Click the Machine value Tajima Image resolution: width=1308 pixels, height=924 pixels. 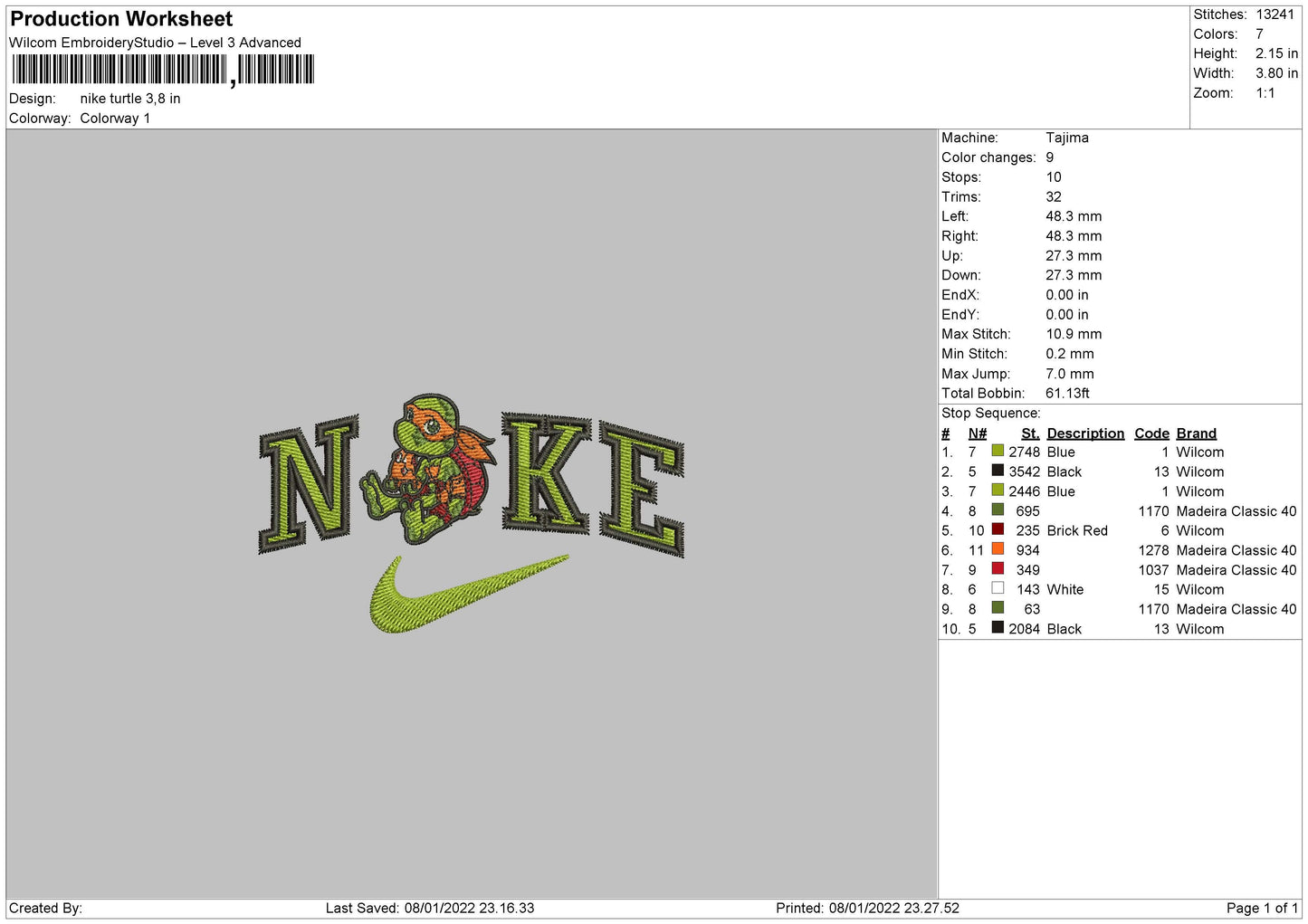1067,138
